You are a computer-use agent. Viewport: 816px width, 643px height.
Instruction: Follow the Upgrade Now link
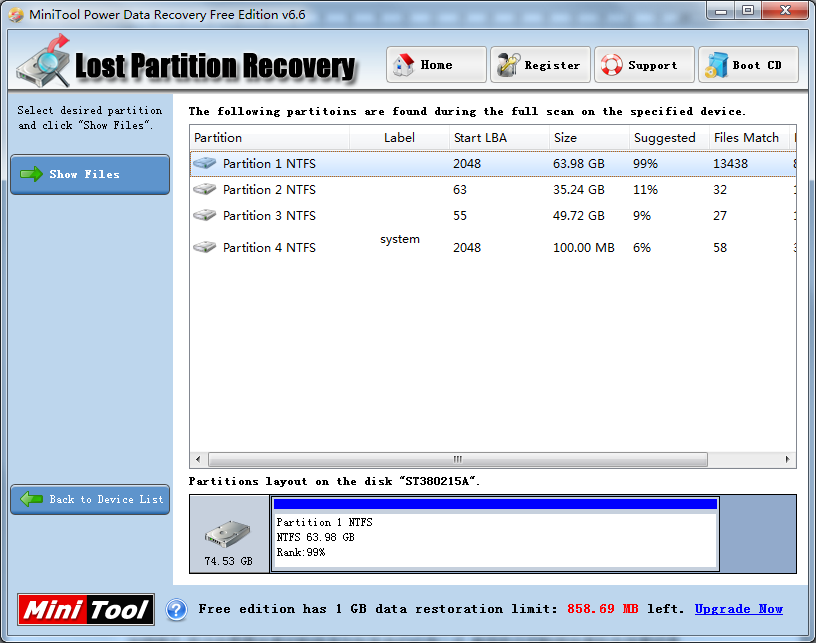click(x=738, y=609)
